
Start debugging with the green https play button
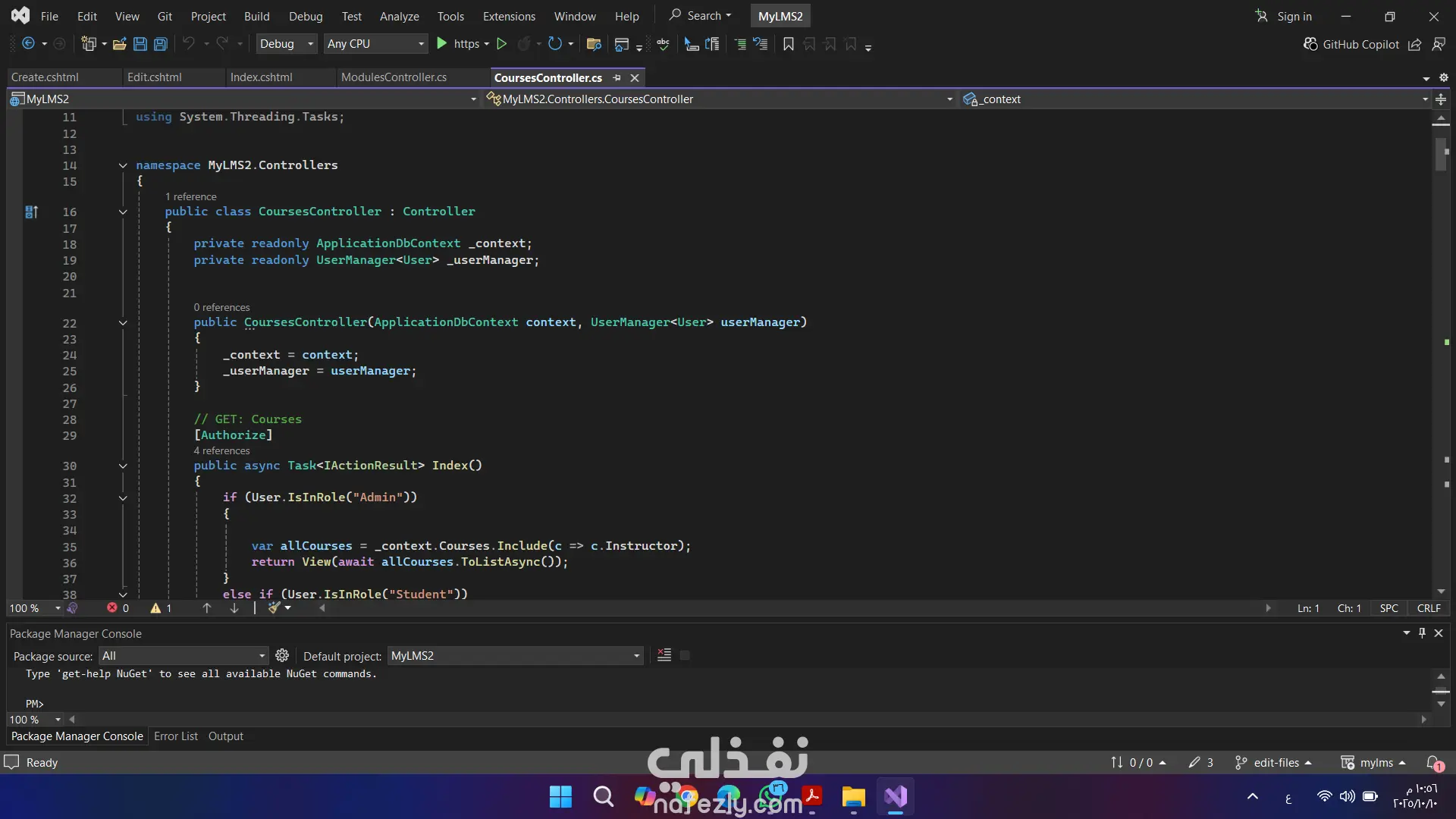coord(442,44)
